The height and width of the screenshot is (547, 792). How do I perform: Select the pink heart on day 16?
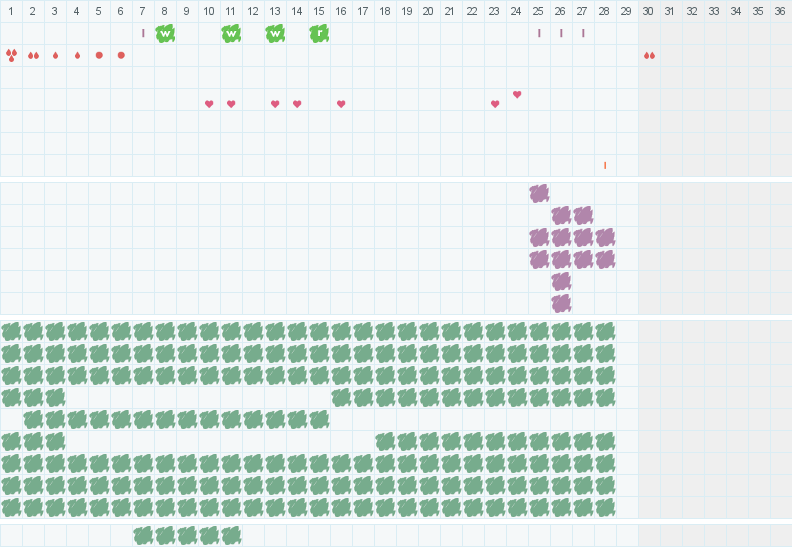341,104
